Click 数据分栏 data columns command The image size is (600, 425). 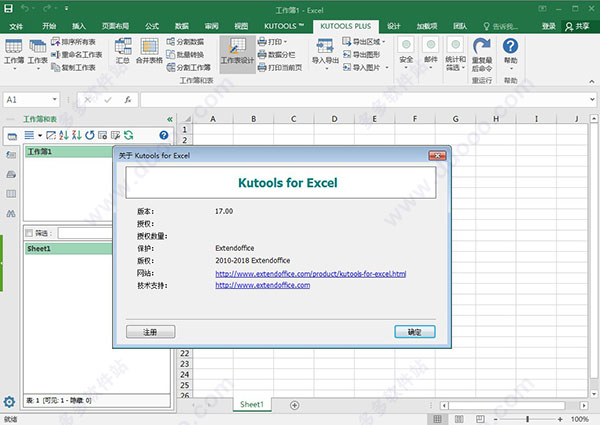[x=277, y=54]
